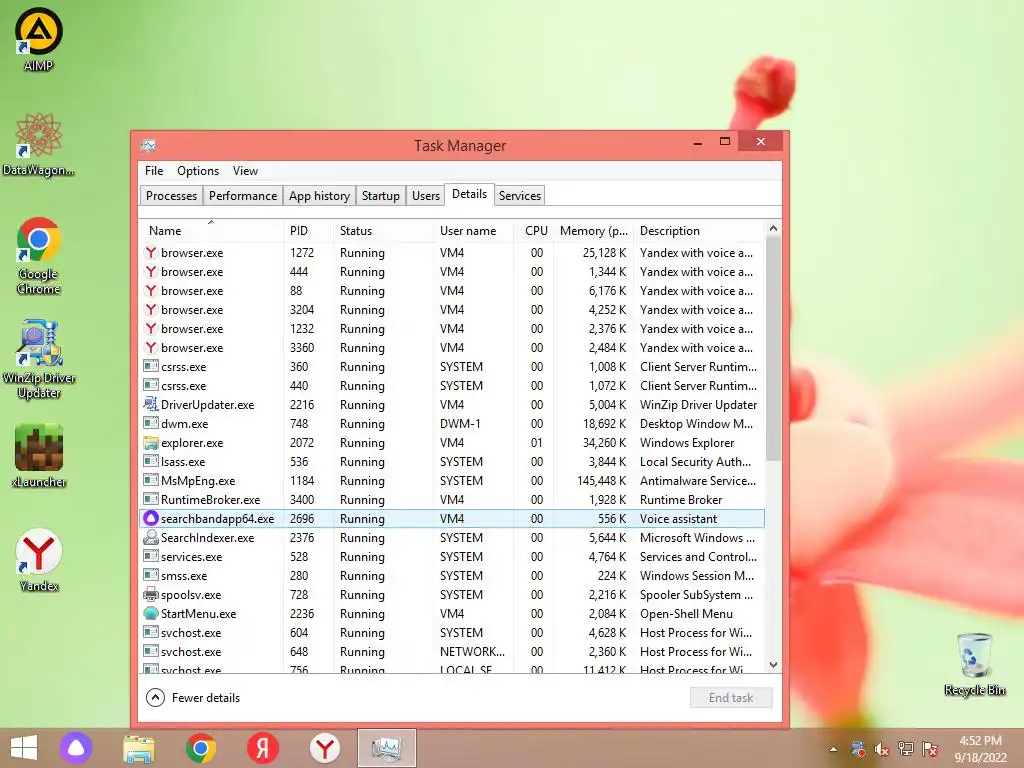
Task: Select the WinZip Driver Updater desktop icon
Action: tap(39, 359)
